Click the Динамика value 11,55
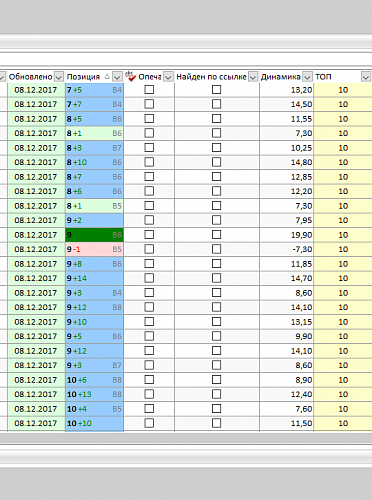The image size is (372, 500). [x=301, y=119]
